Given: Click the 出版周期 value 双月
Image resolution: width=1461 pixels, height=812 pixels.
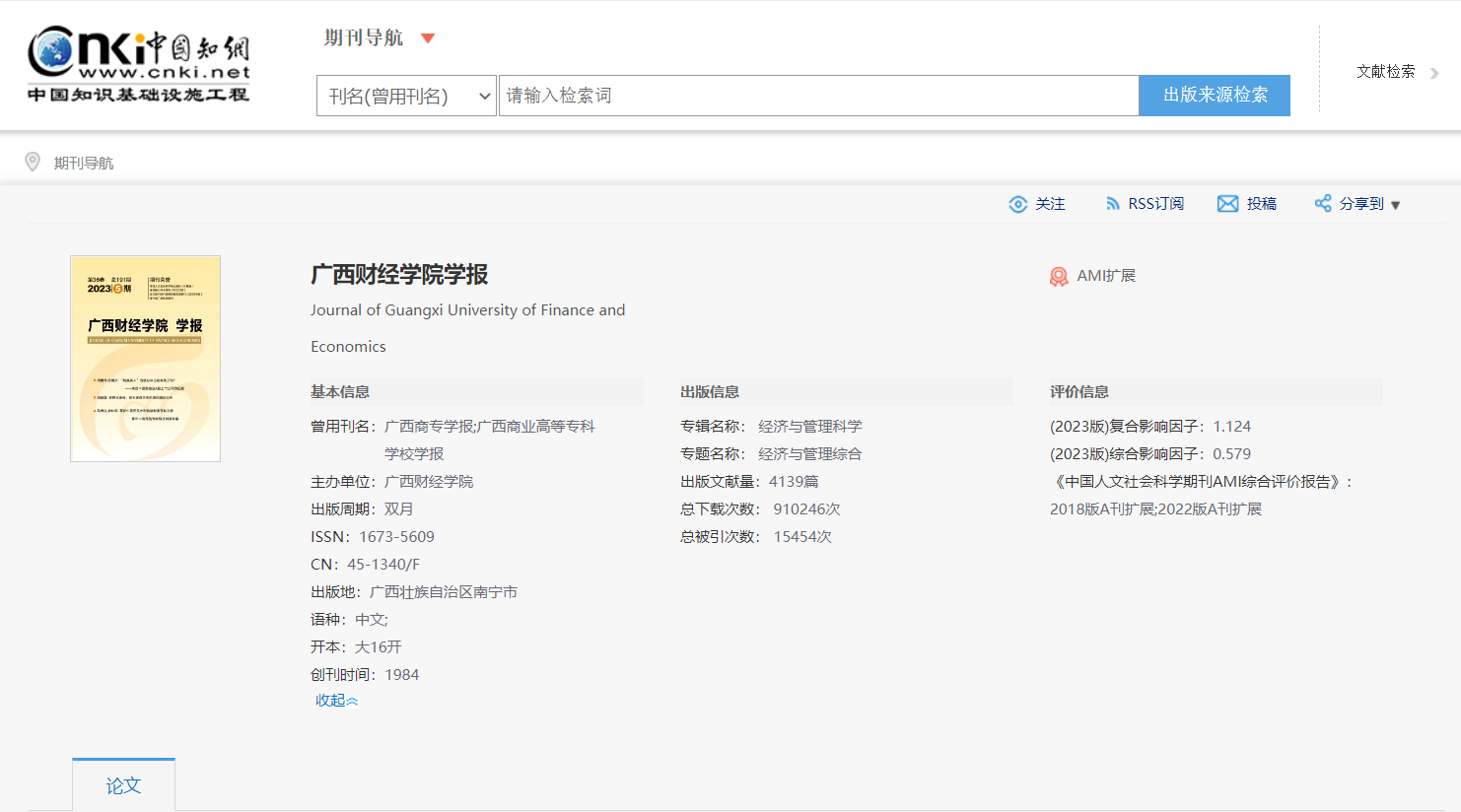Looking at the screenshot, I should 399,509.
